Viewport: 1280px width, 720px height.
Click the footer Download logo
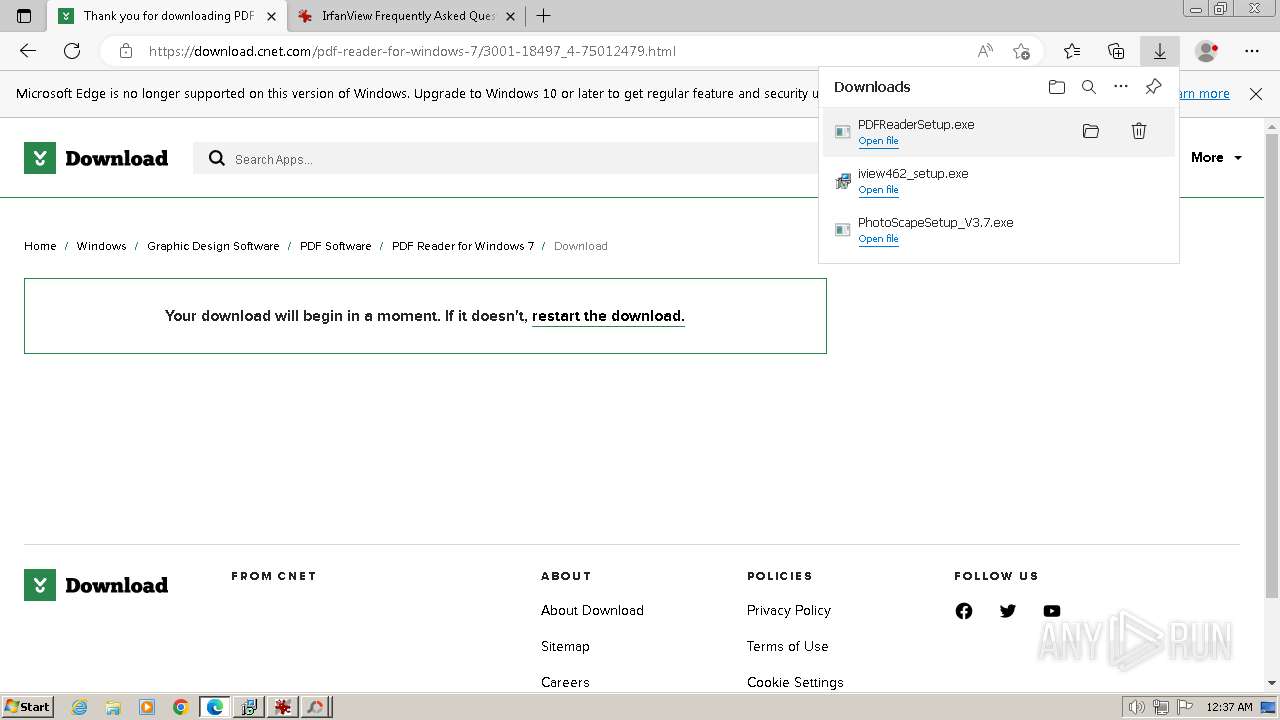[96, 585]
